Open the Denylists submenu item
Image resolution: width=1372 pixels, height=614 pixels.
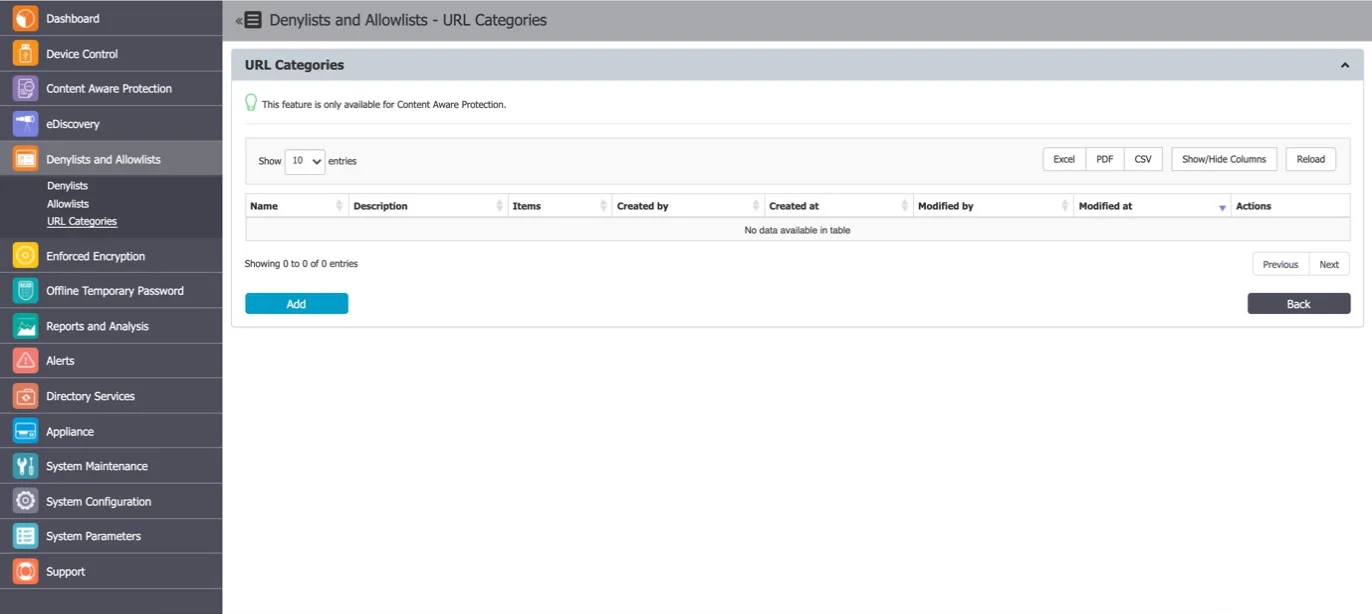click(67, 186)
